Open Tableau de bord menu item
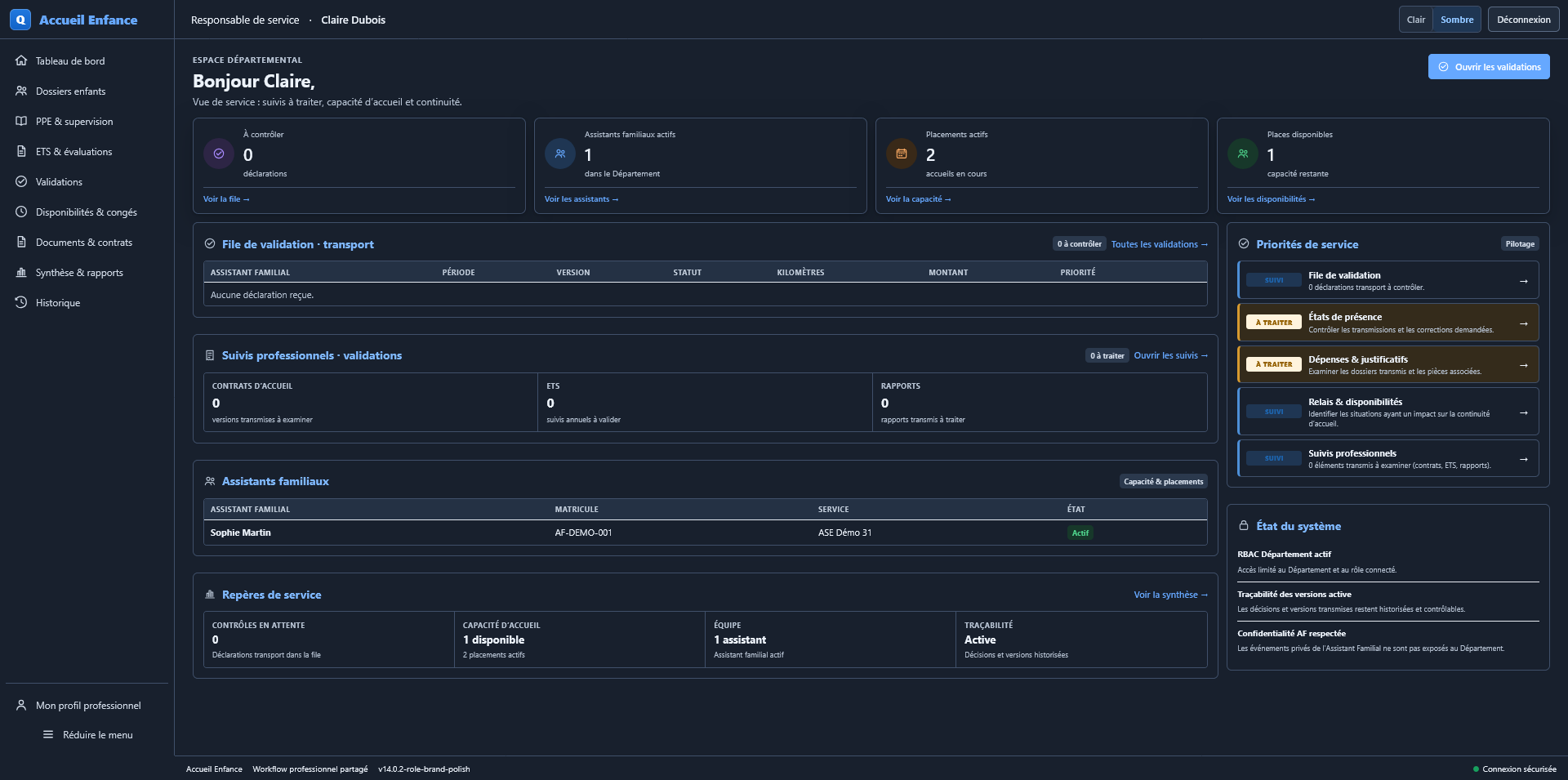This screenshot has width=1568, height=780. [x=87, y=60]
